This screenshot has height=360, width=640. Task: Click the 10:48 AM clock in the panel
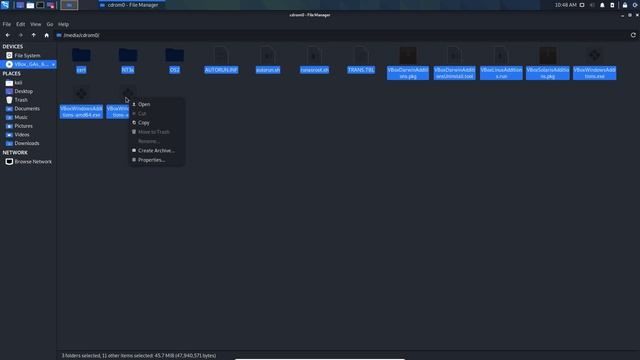pyautogui.click(x=565, y=5)
